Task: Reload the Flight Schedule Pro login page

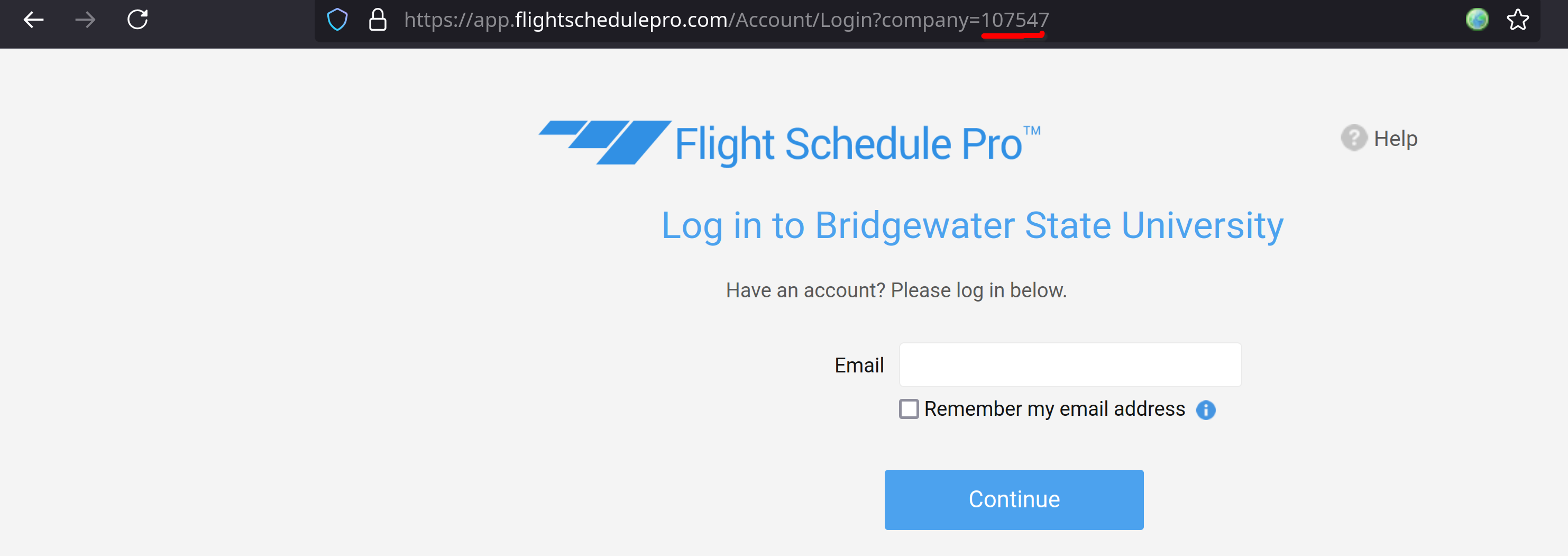Action: pyautogui.click(x=137, y=20)
